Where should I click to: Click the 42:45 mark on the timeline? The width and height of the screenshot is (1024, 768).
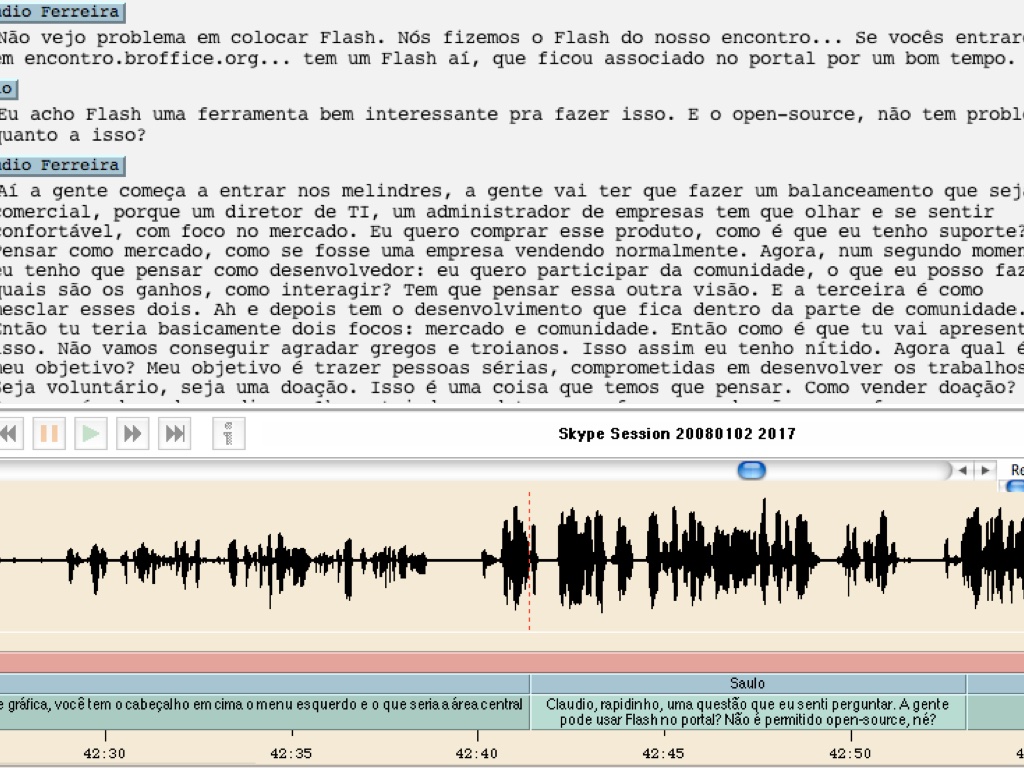coord(663,754)
